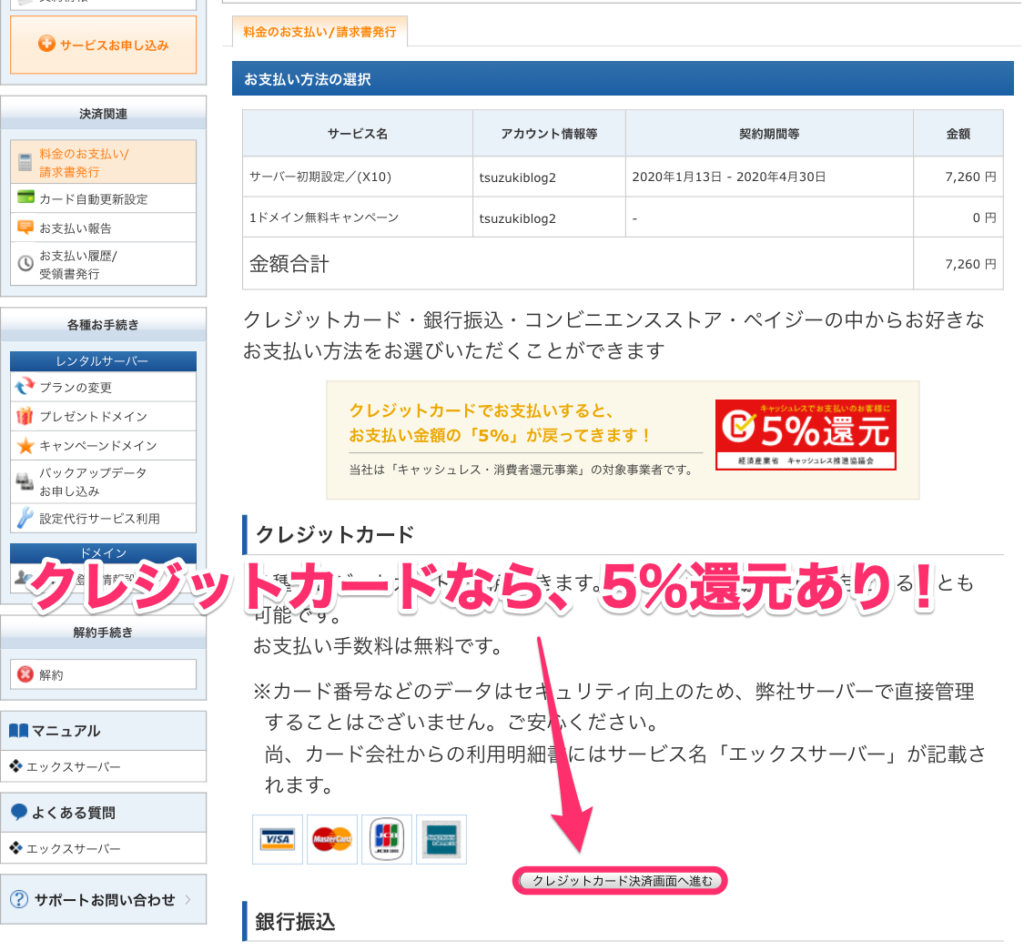The width and height of the screenshot is (1024, 951).
Task: Click the MasterCard logo
Action: coord(332,839)
